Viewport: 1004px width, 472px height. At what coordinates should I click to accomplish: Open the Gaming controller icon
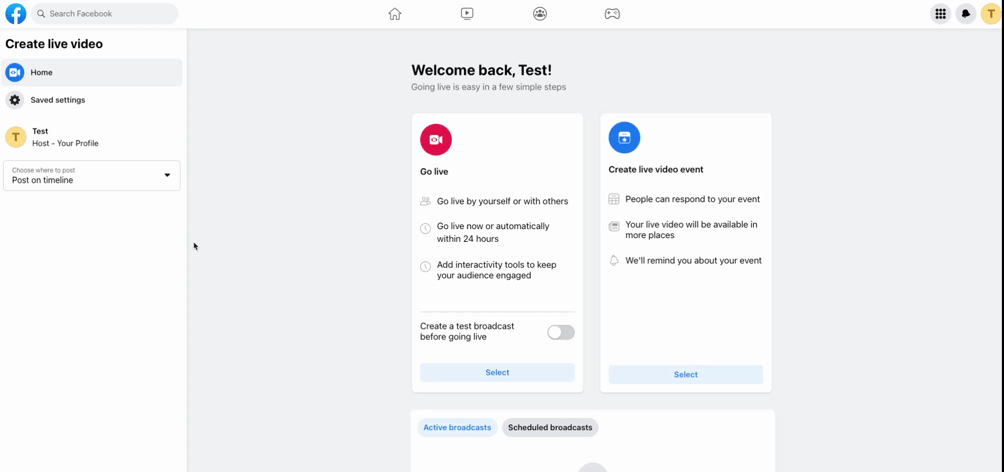tap(612, 14)
